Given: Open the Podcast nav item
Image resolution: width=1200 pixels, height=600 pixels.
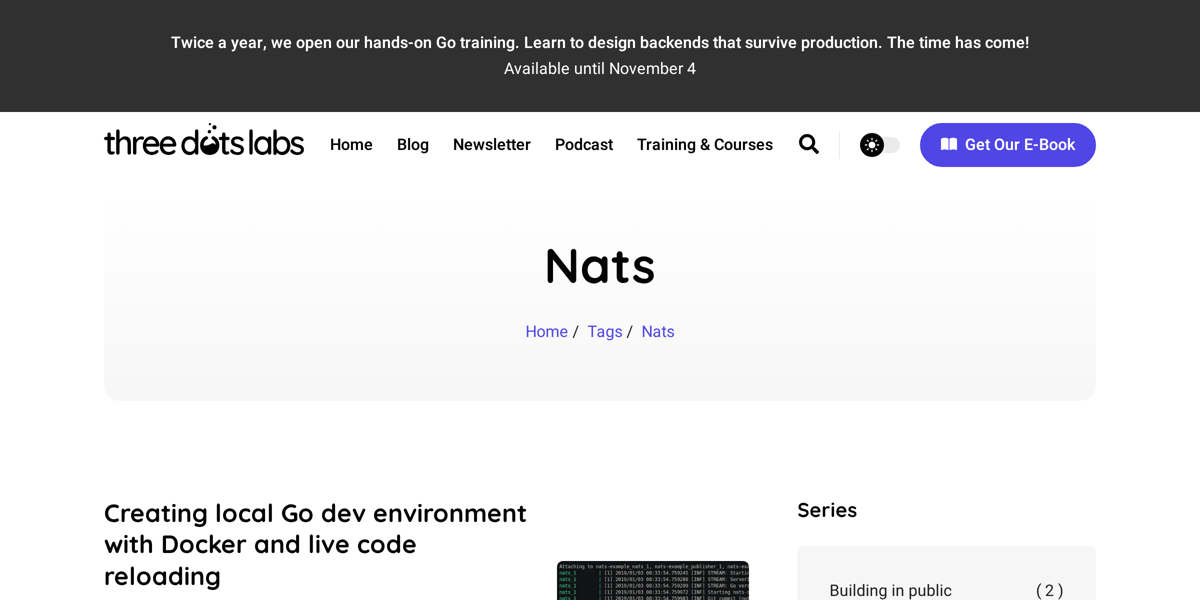Looking at the screenshot, I should 584,144.
